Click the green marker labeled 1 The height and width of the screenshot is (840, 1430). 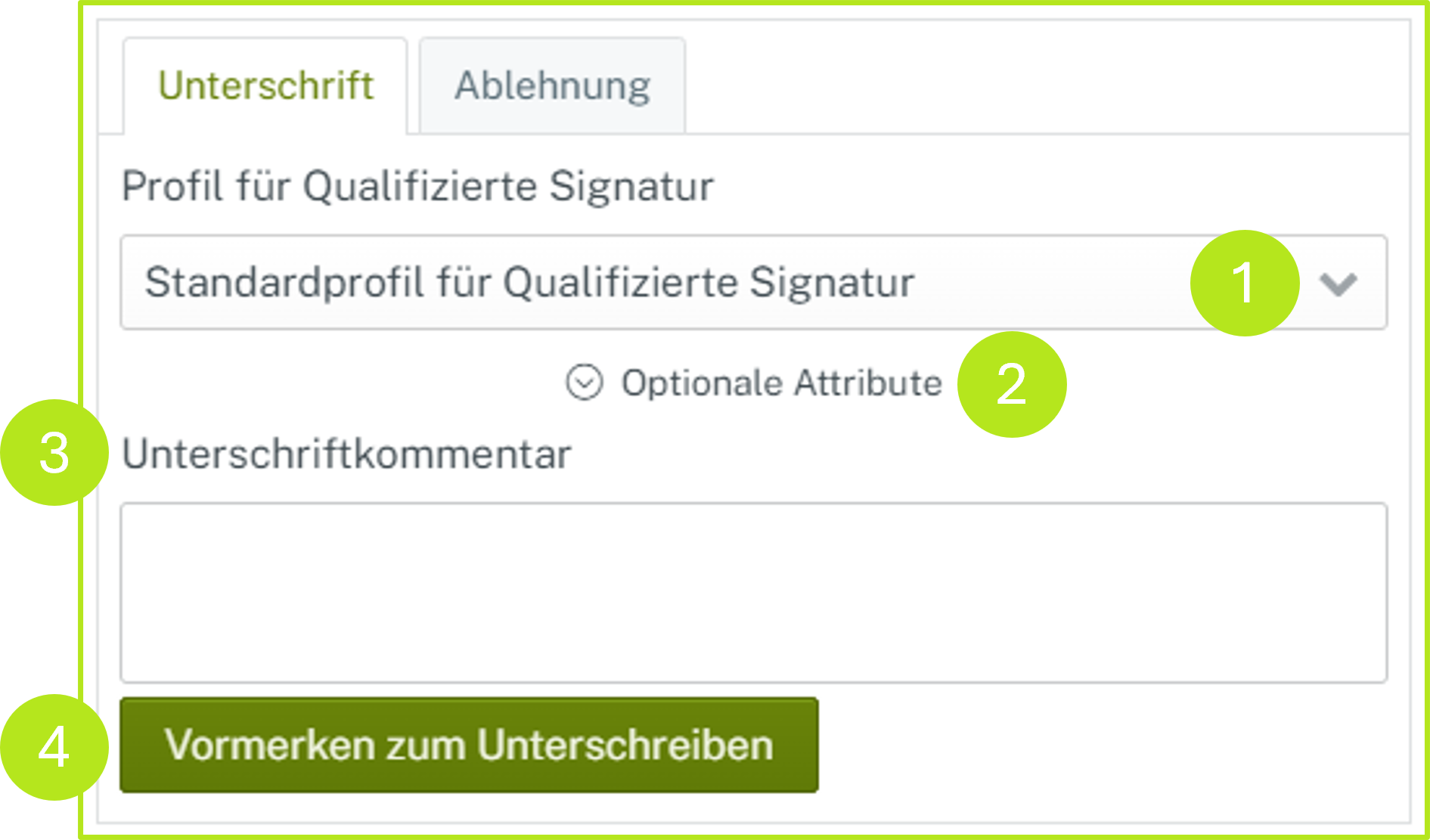(x=1245, y=283)
